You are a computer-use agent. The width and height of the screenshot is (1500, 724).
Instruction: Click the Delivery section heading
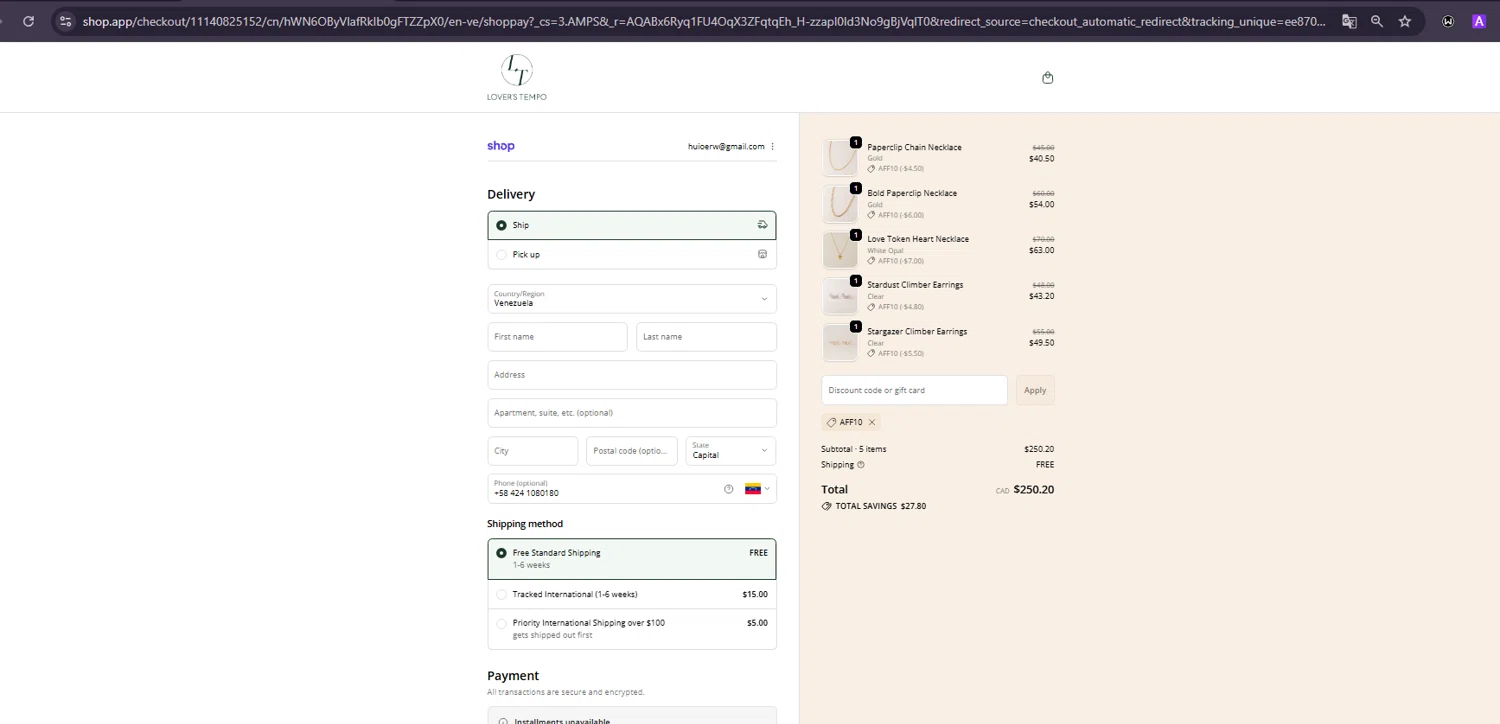coord(511,194)
